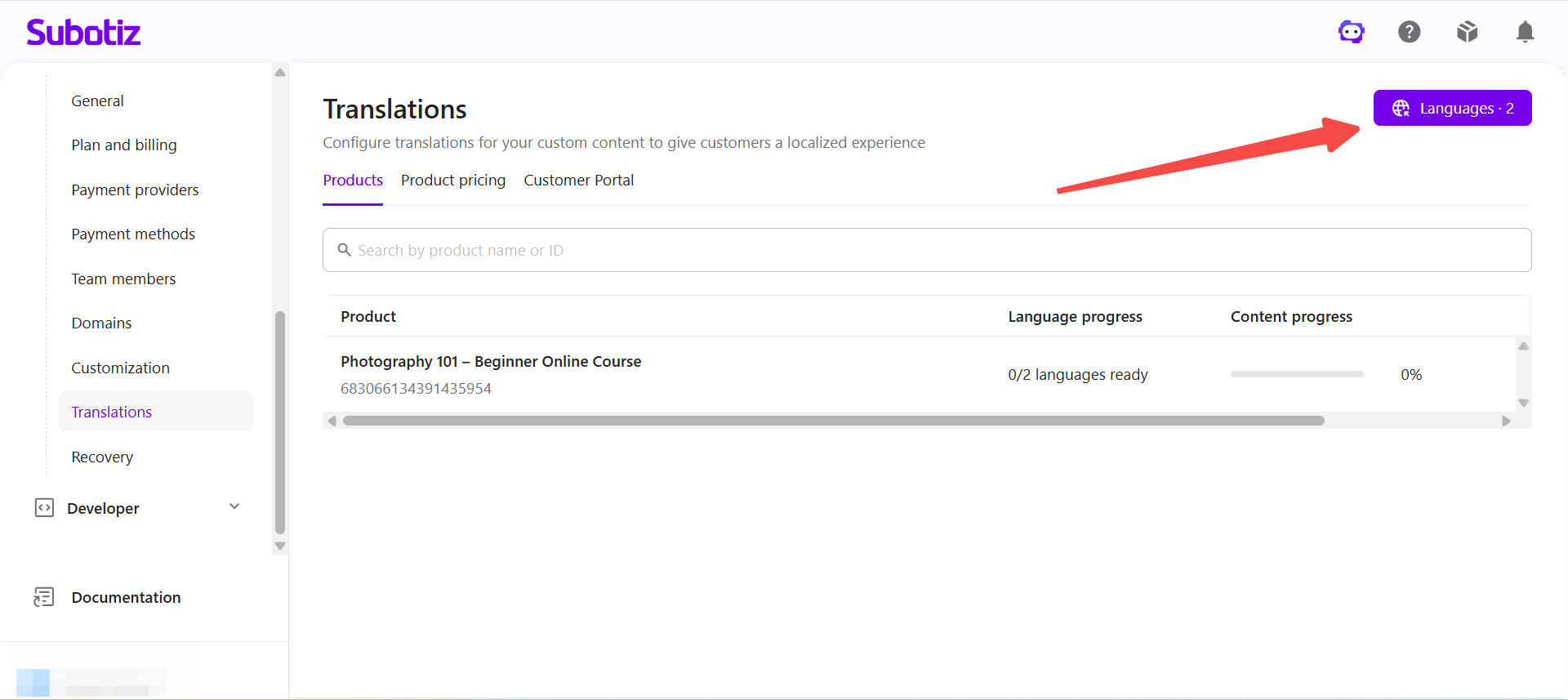Click the content progress bar
Viewport: 1568px width, 700px height.
1297,374
